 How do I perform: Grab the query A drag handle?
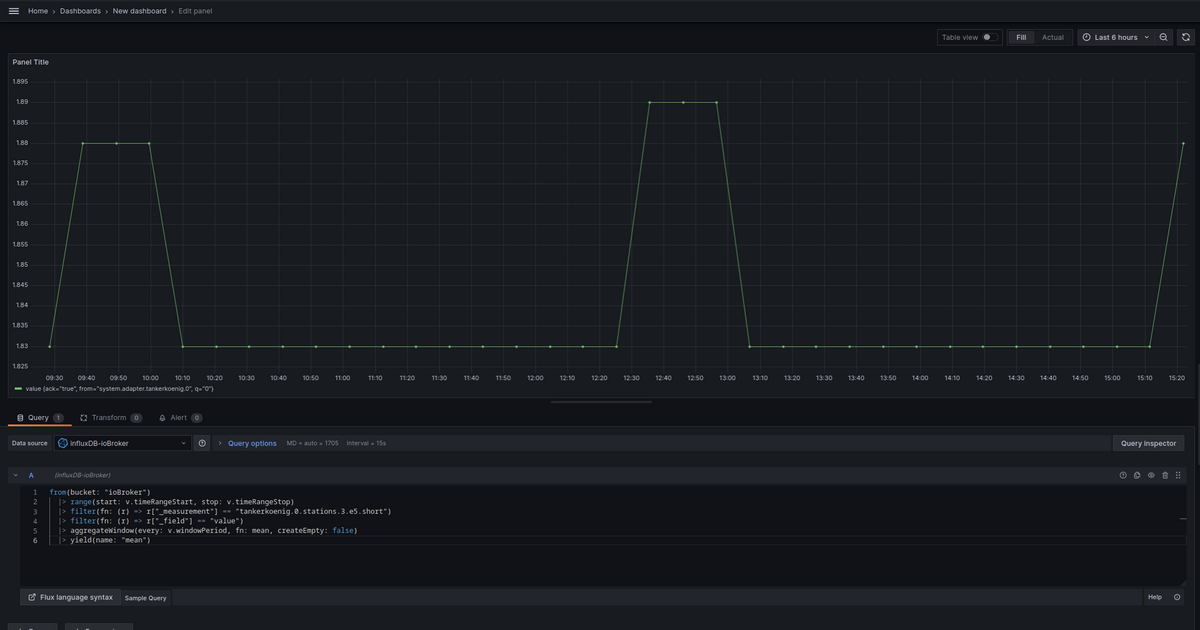pyautogui.click(x=1180, y=475)
